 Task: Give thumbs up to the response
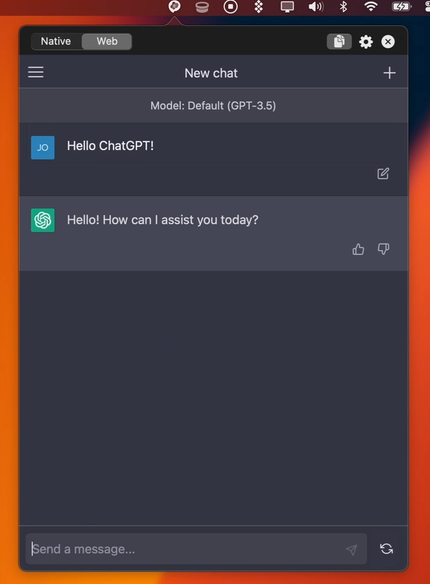click(x=358, y=249)
